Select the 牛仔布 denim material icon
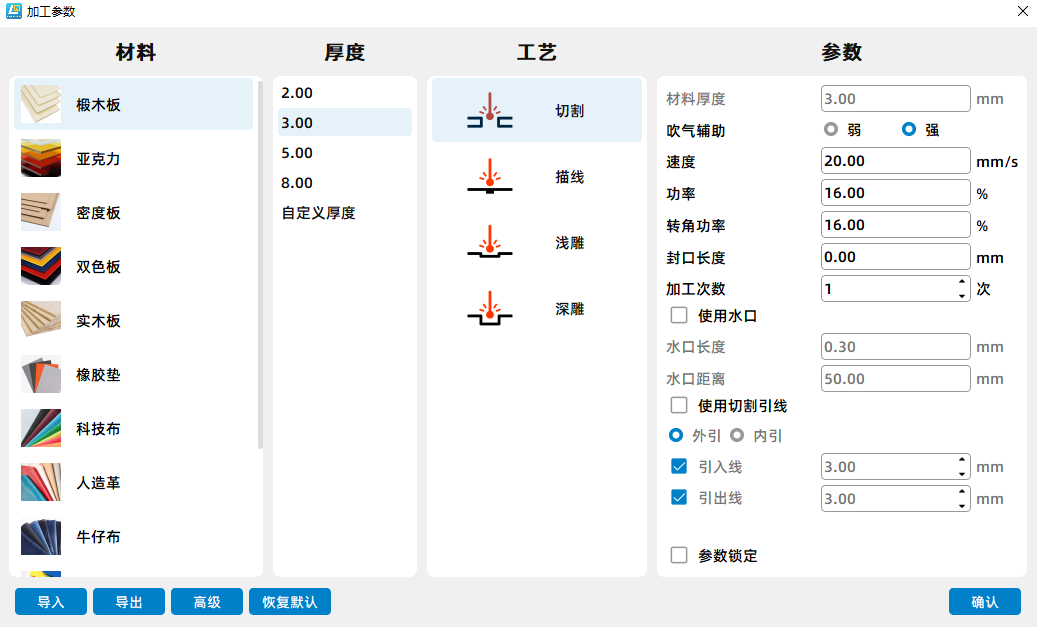Screen dimensions: 1037x627 [x=41, y=537]
